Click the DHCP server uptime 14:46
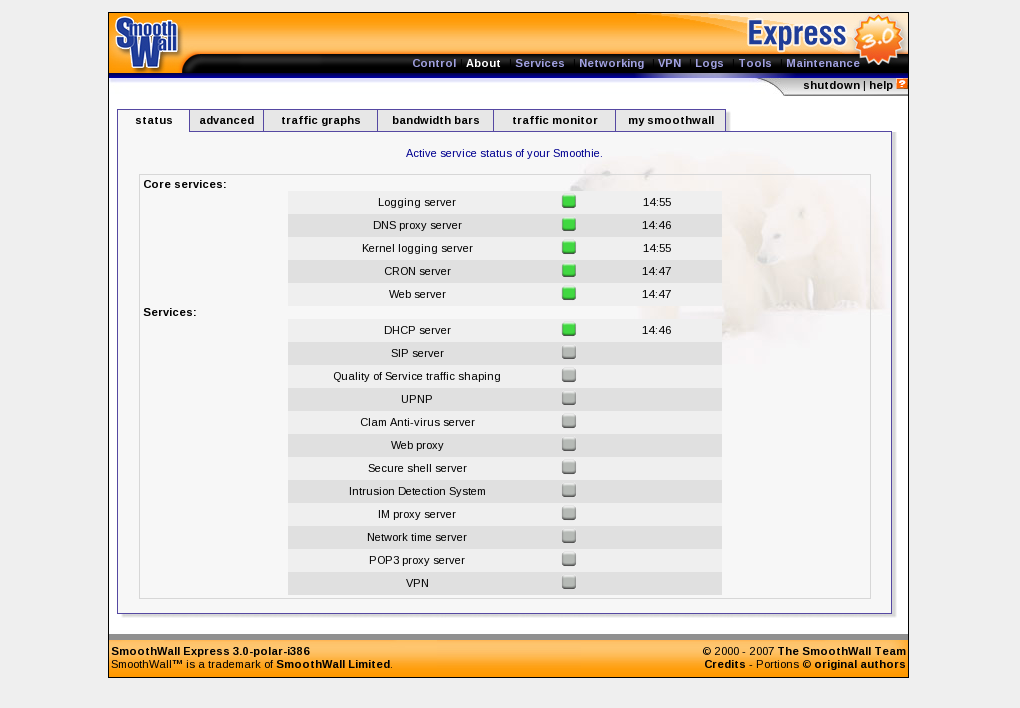 click(656, 331)
